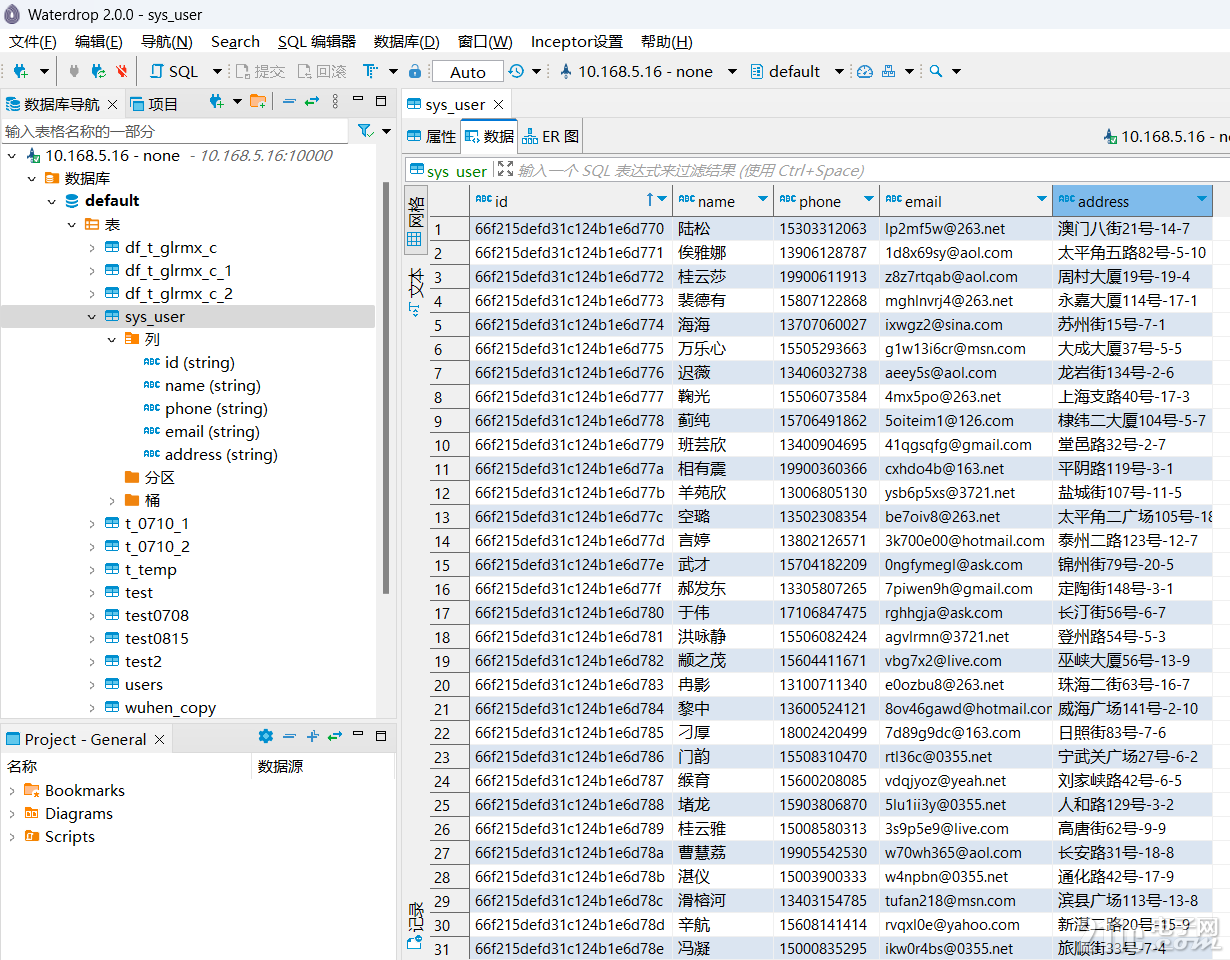
Task: Select the 分区 folder in tree
Action: pos(150,477)
